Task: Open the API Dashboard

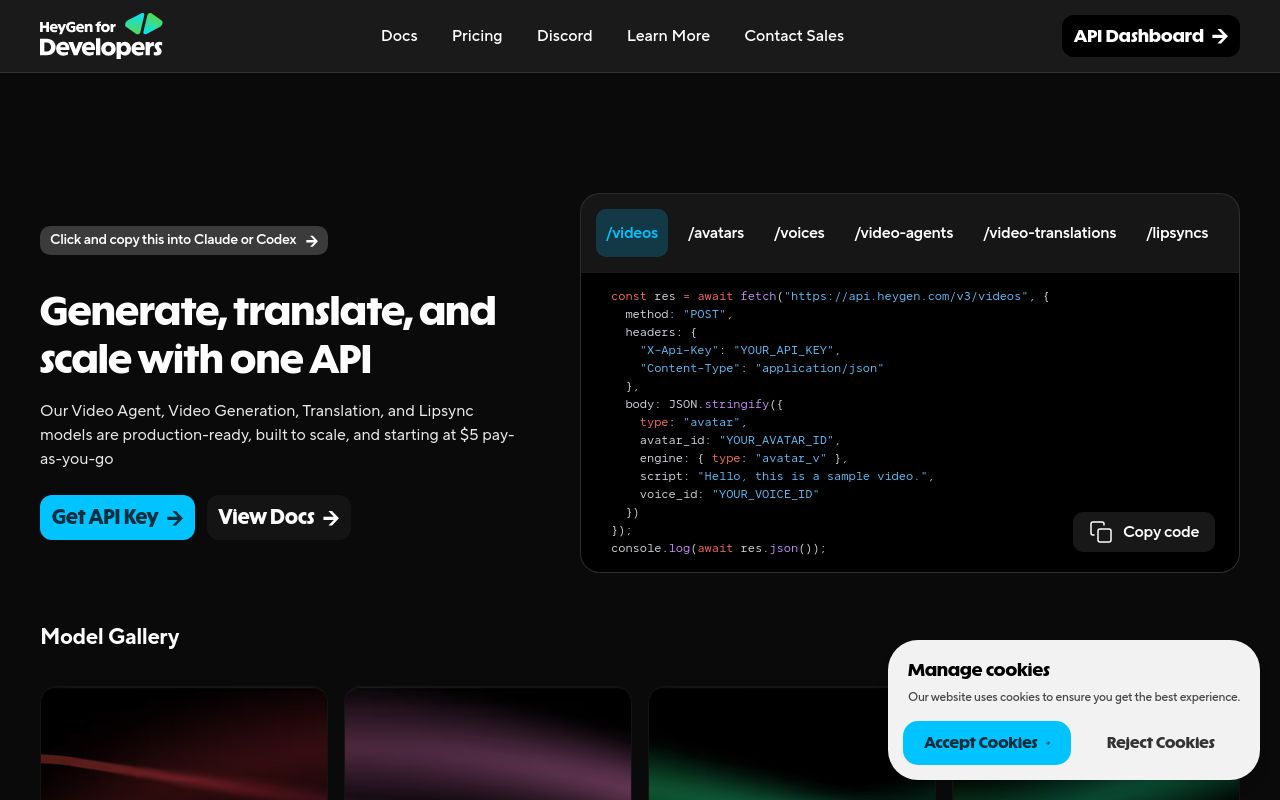Action: pyautogui.click(x=1151, y=36)
